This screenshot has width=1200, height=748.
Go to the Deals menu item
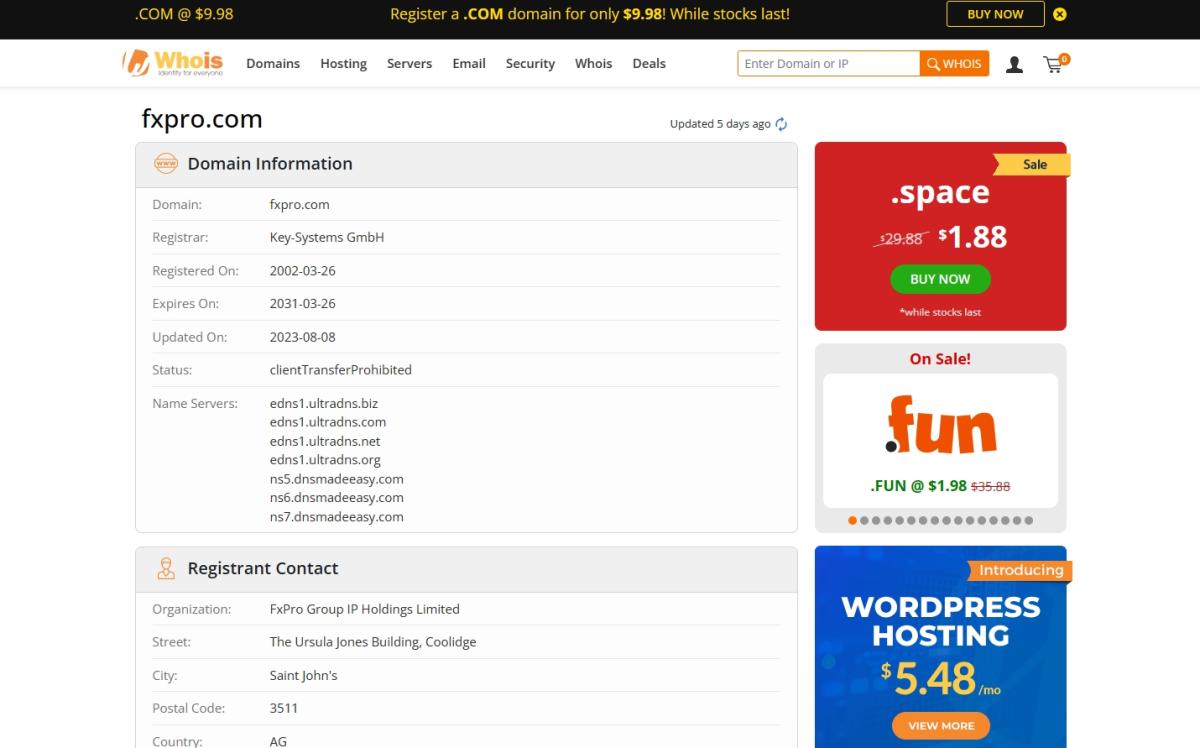click(x=649, y=63)
